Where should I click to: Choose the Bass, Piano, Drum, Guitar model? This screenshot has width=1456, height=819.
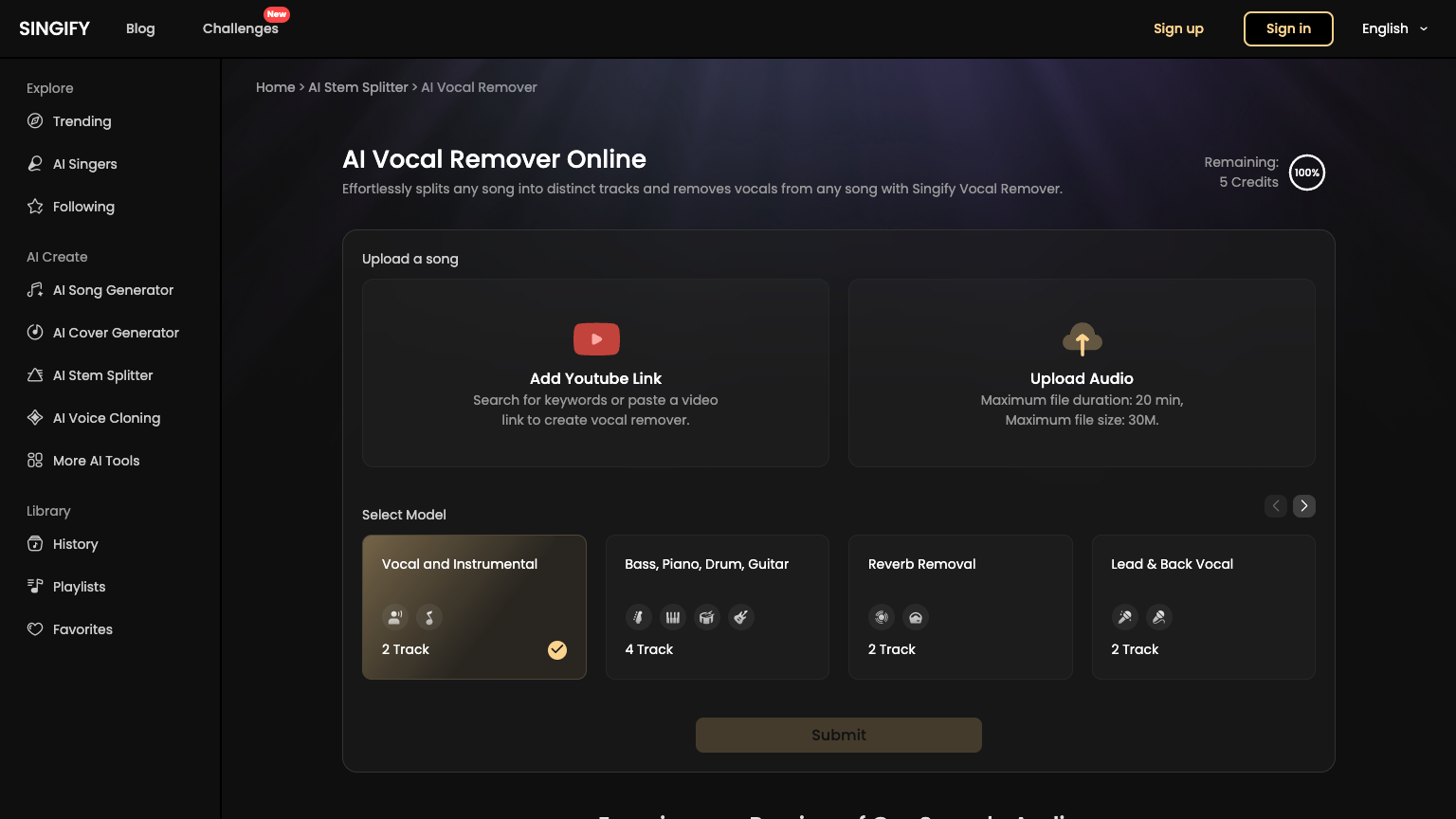717,607
